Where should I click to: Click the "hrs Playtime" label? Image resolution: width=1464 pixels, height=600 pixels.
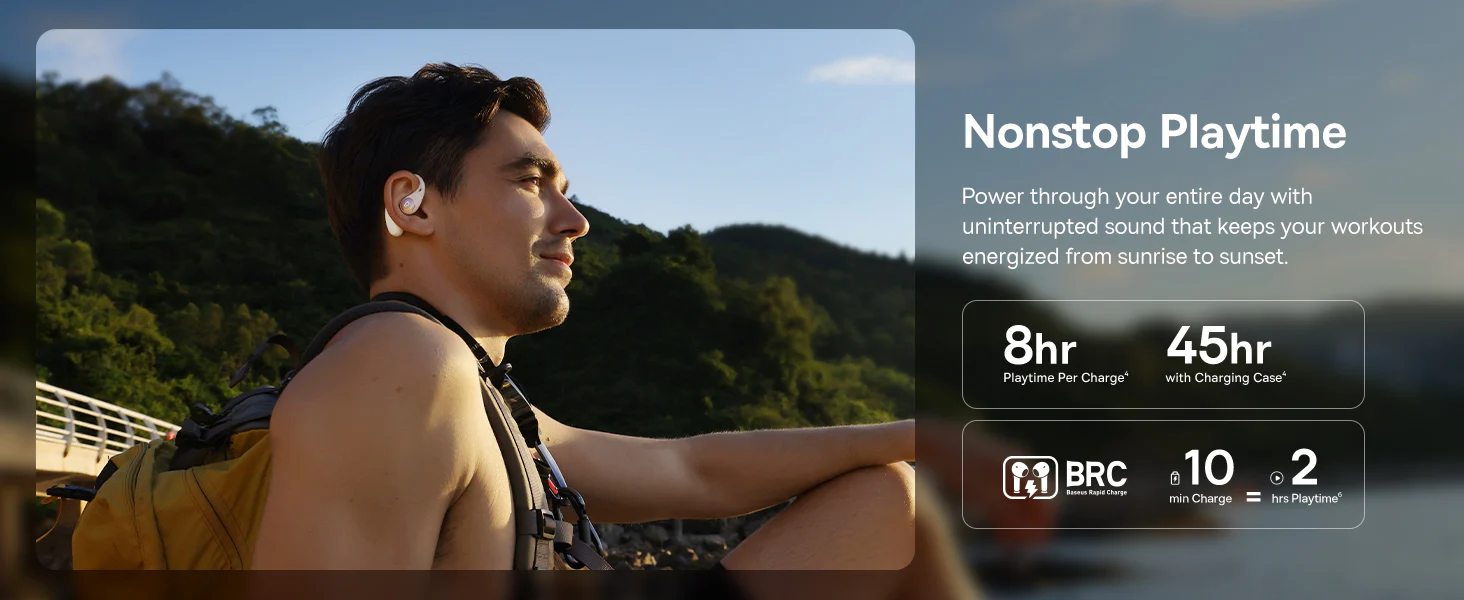pos(1306,498)
